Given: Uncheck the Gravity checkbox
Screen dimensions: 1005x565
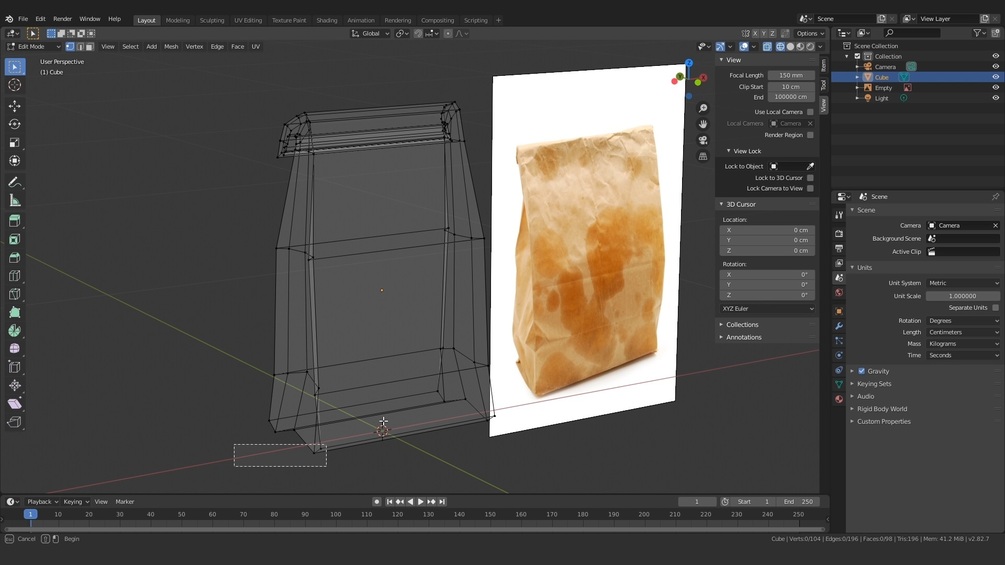Looking at the screenshot, I should [861, 371].
